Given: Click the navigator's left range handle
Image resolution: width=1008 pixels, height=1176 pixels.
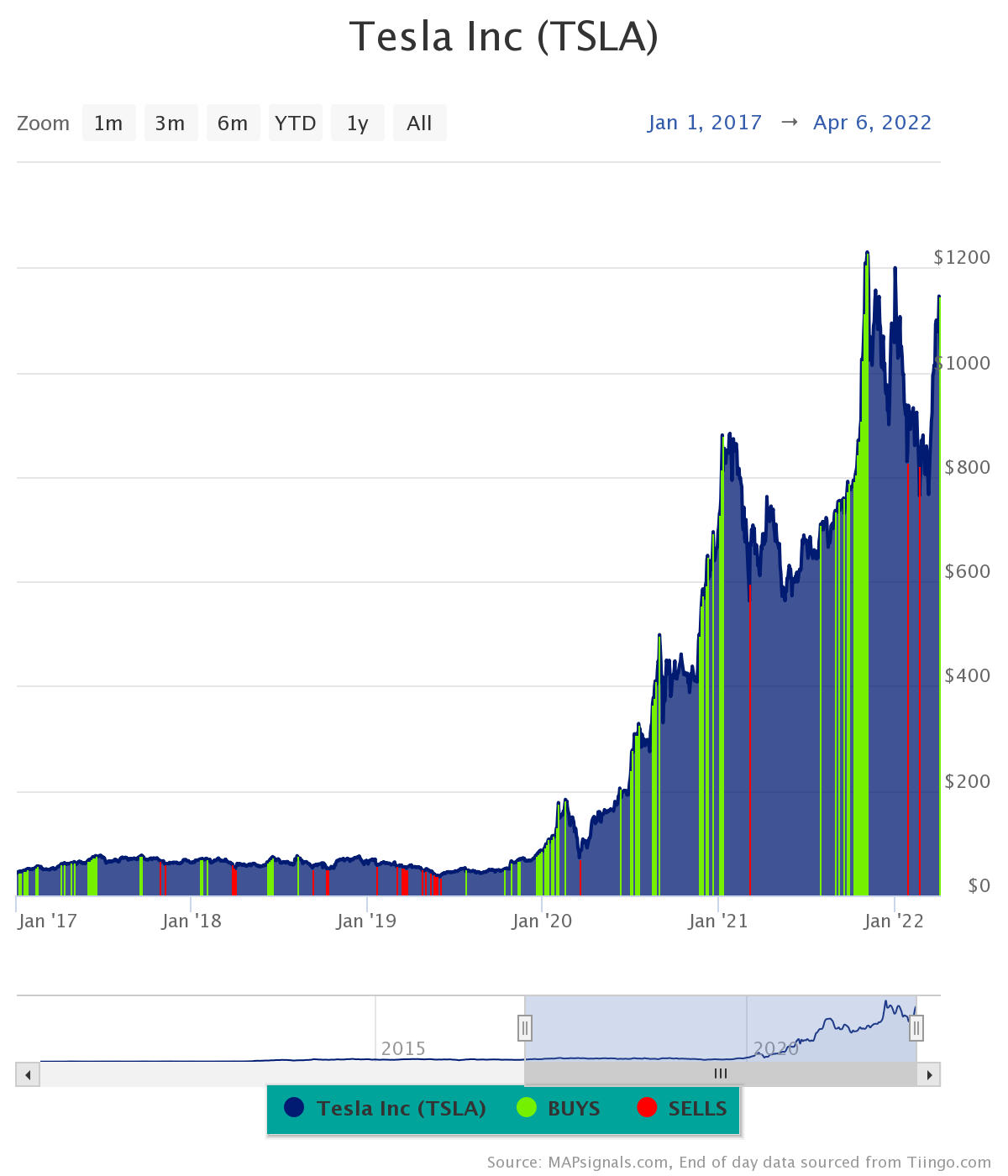Looking at the screenshot, I should coord(525,1027).
